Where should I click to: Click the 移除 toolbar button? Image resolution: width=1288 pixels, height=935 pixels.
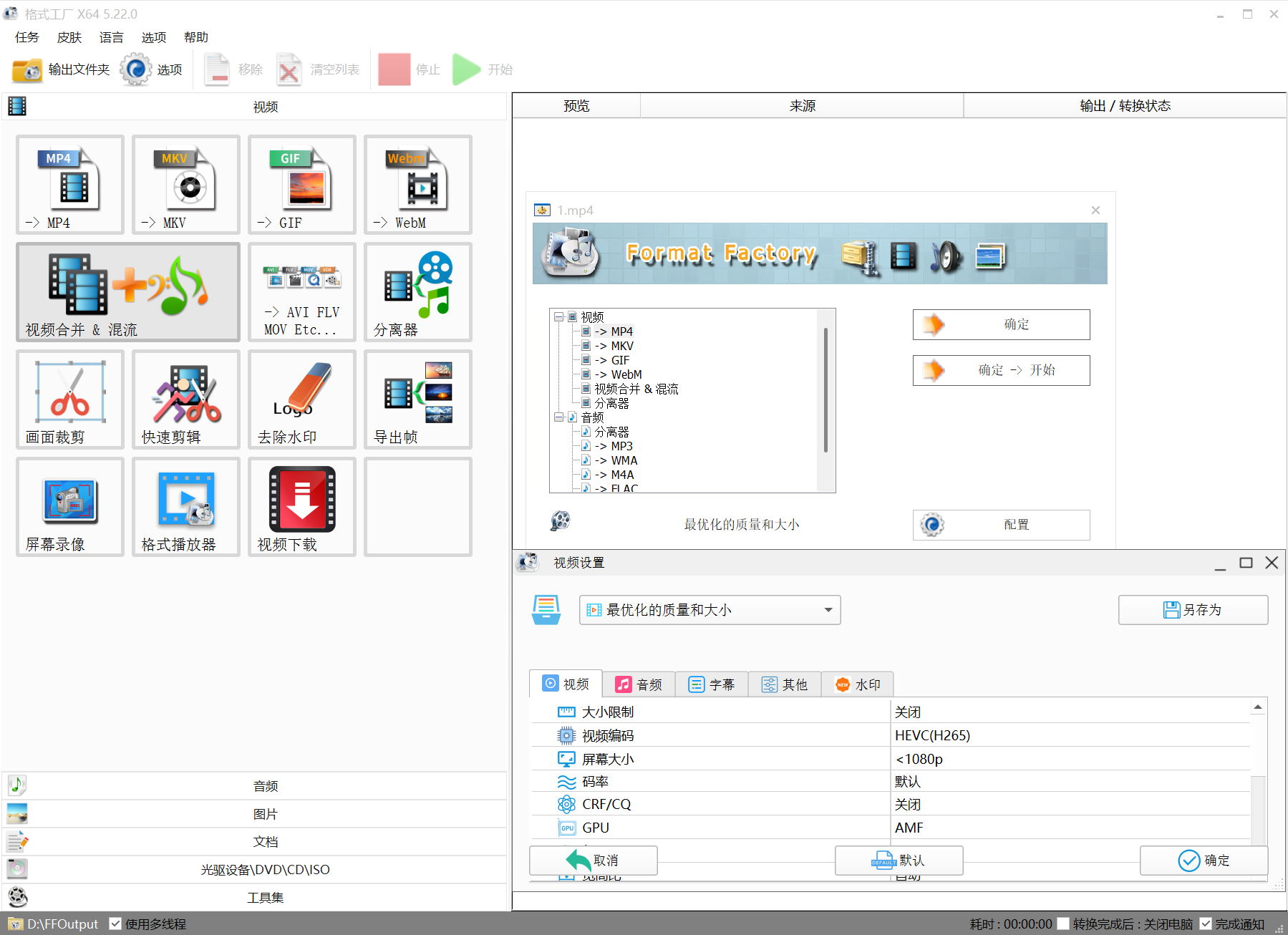tap(233, 69)
